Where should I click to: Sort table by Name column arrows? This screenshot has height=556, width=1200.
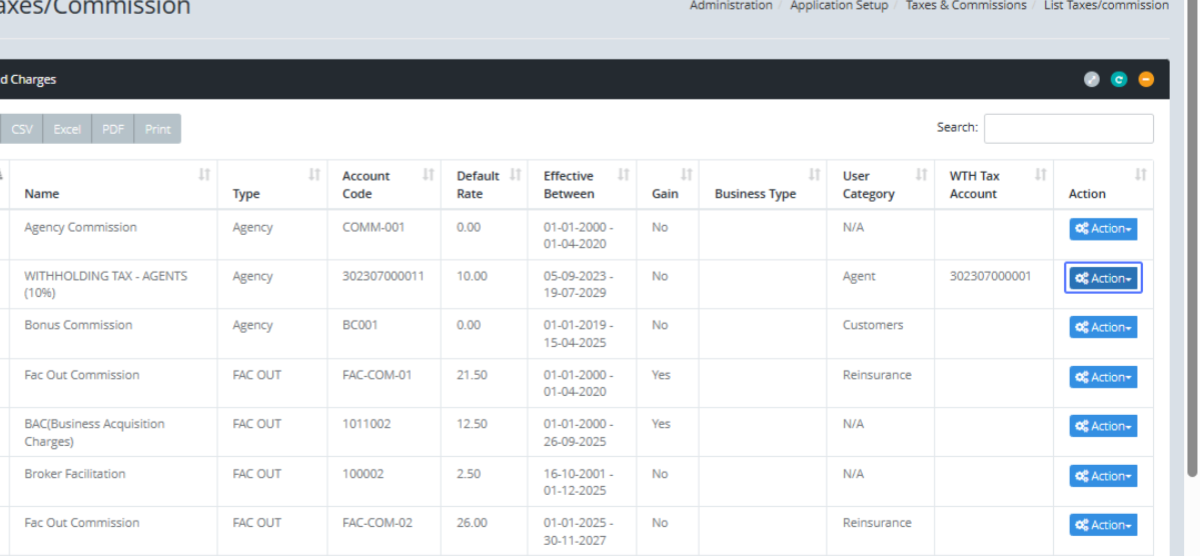click(204, 175)
